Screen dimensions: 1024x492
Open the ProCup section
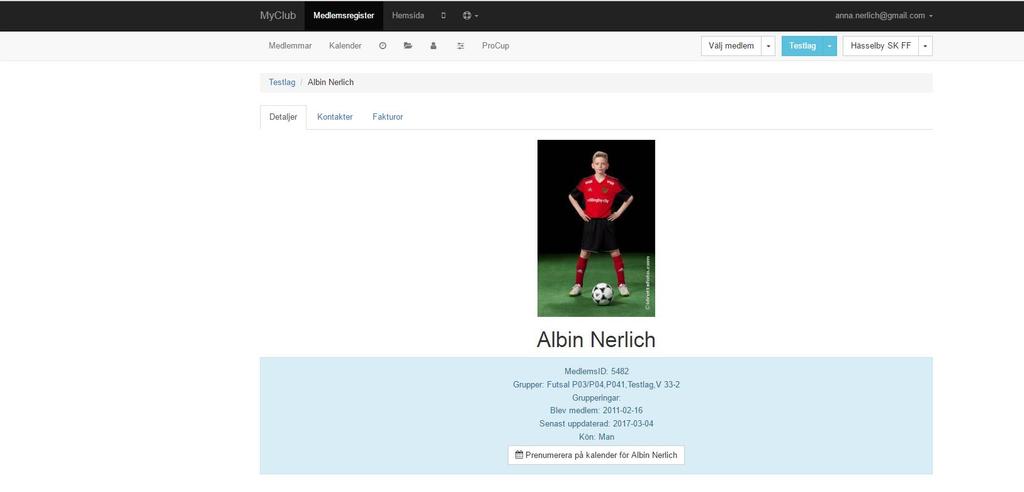[496, 46]
